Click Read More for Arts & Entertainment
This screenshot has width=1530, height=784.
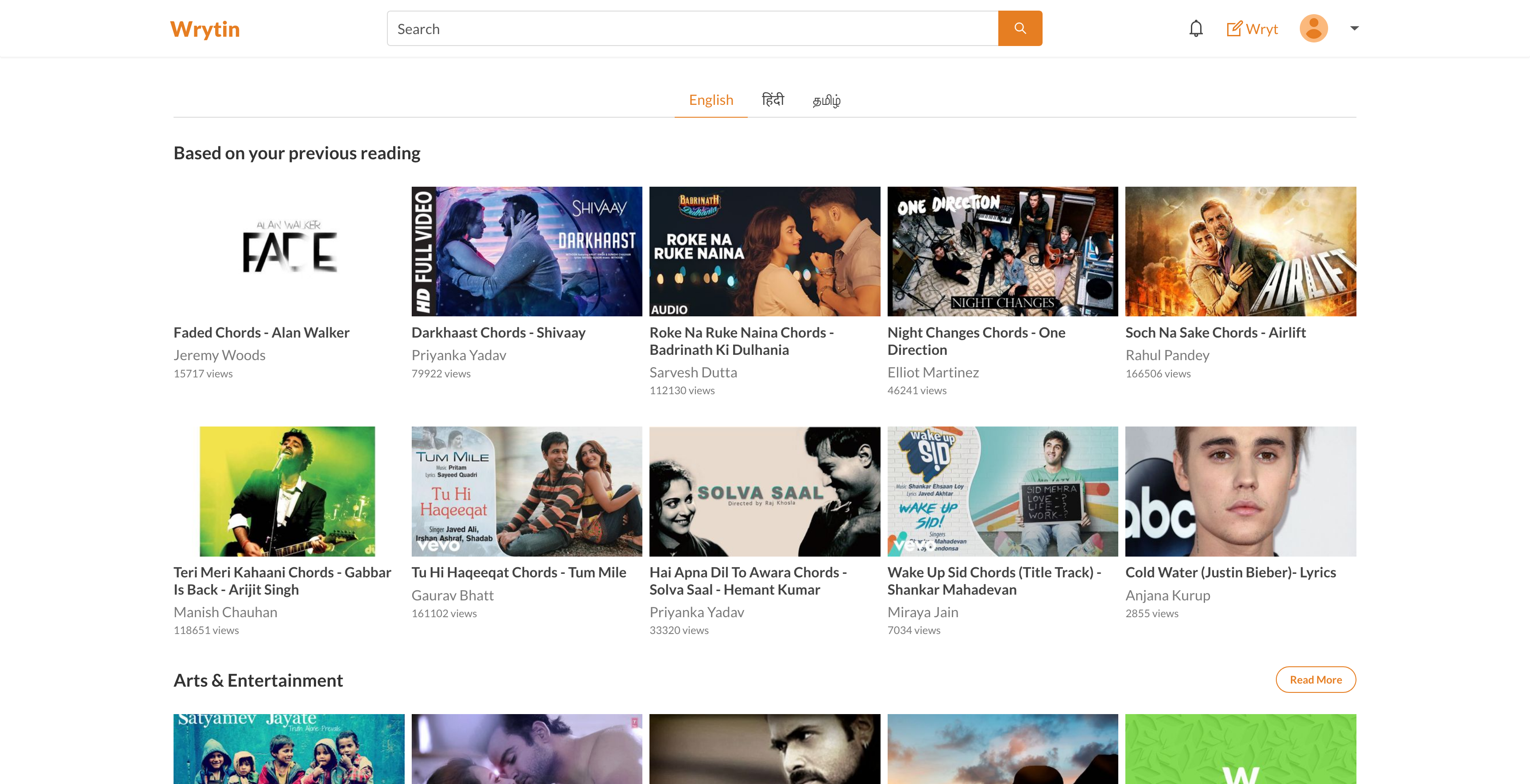click(x=1316, y=680)
